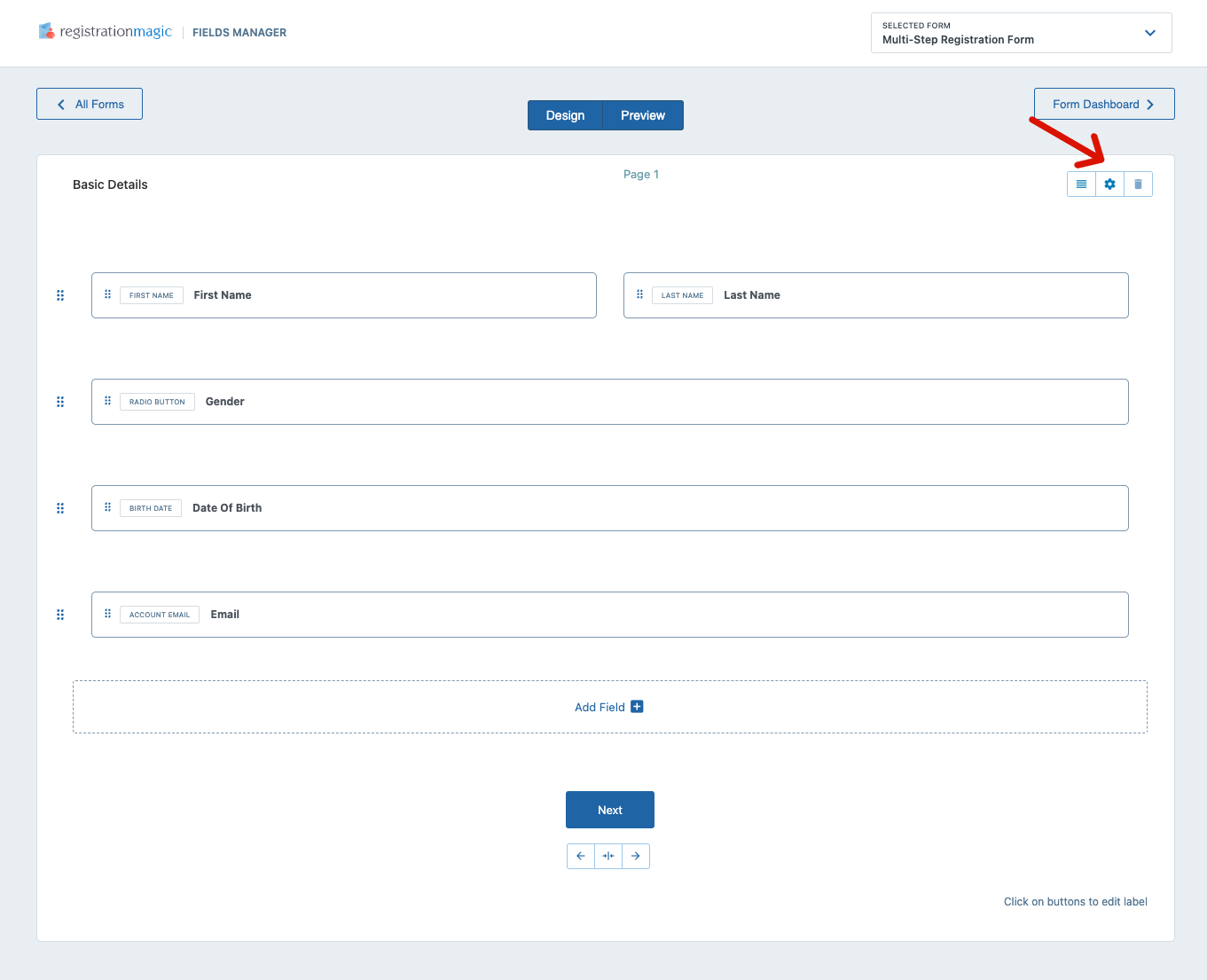Image resolution: width=1207 pixels, height=980 pixels.
Task: Go back via the All Forms button
Action: tap(89, 104)
